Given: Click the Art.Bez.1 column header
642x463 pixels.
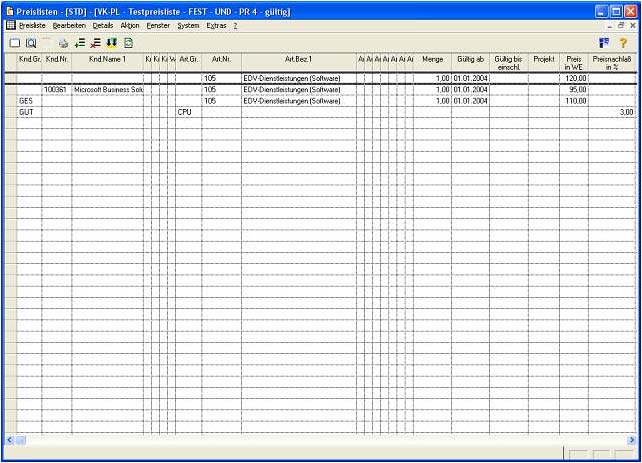Looking at the screenshot, I should click(x=298, y=60).
